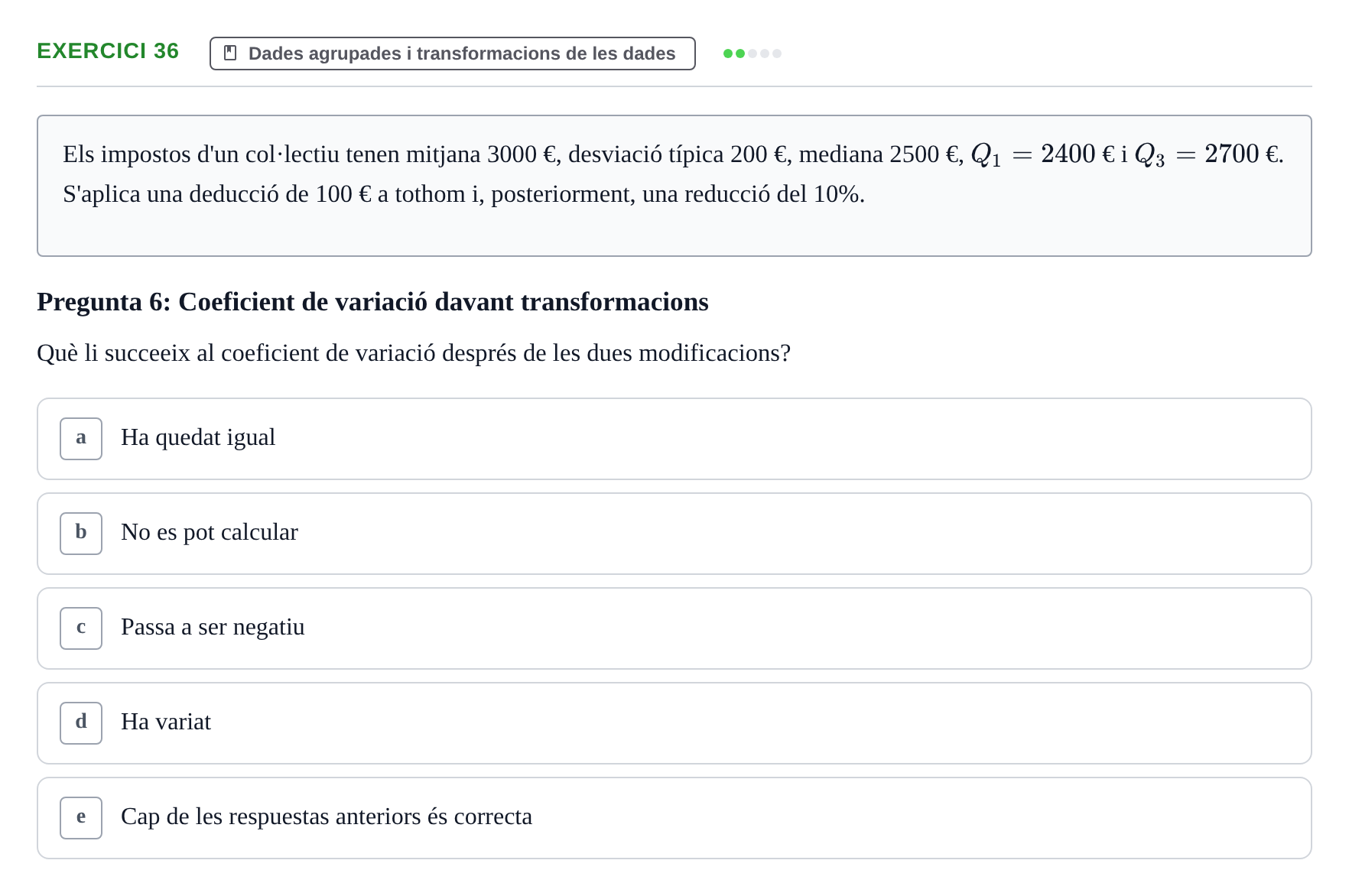Select option letter badge 'd'

click(x=81, y=723)
